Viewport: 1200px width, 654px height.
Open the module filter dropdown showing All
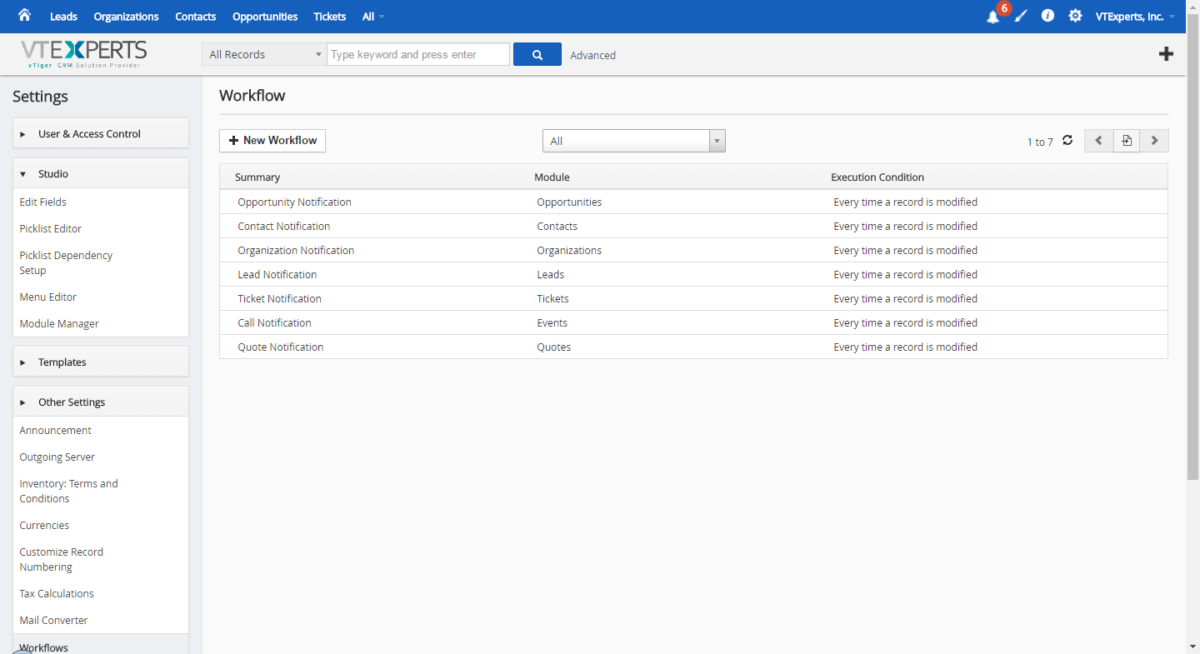(633, 141)
